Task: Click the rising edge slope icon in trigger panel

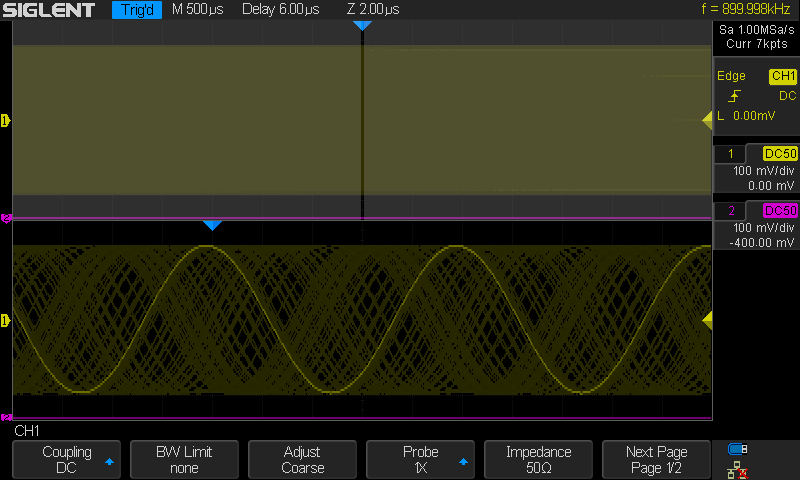Action: 735,96
